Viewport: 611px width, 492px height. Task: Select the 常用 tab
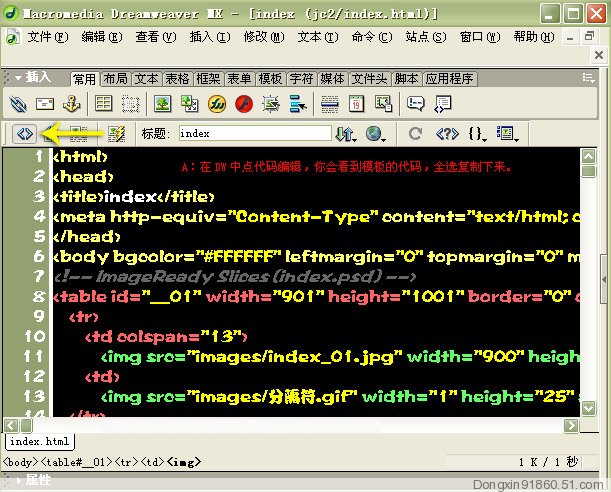click(x=85, y=79)
